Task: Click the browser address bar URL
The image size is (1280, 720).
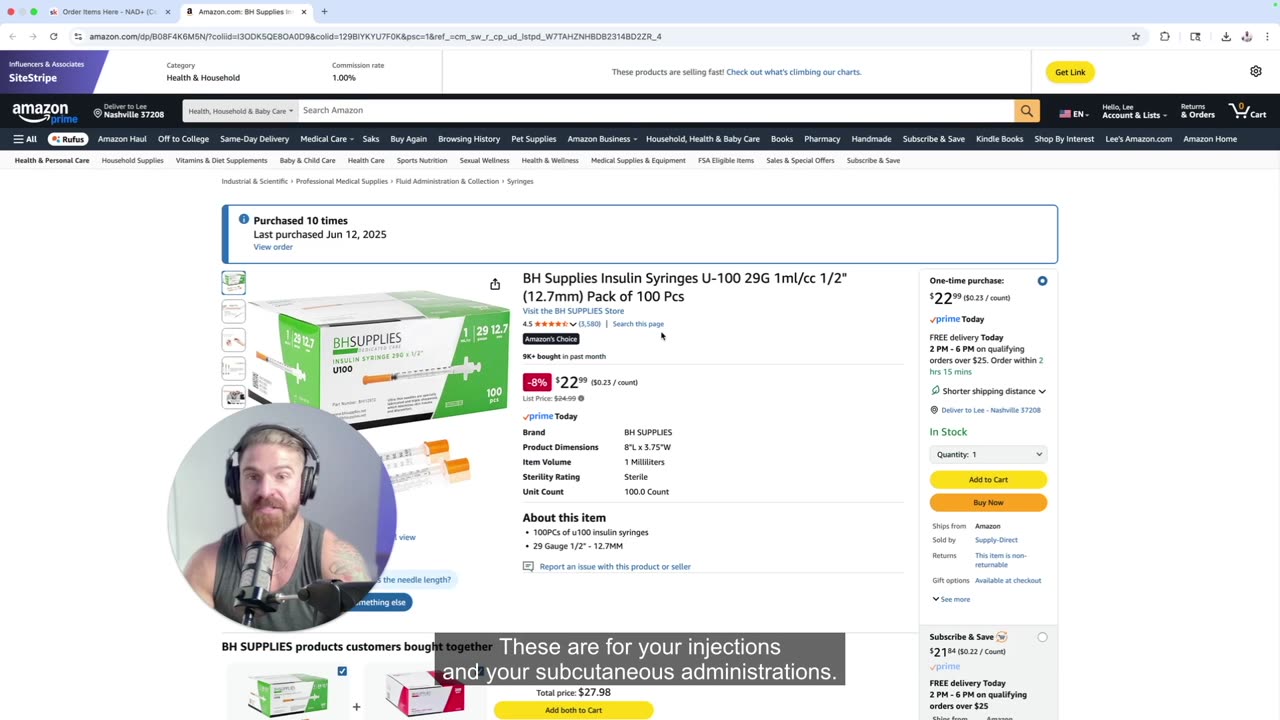Action: pos(375,36)
